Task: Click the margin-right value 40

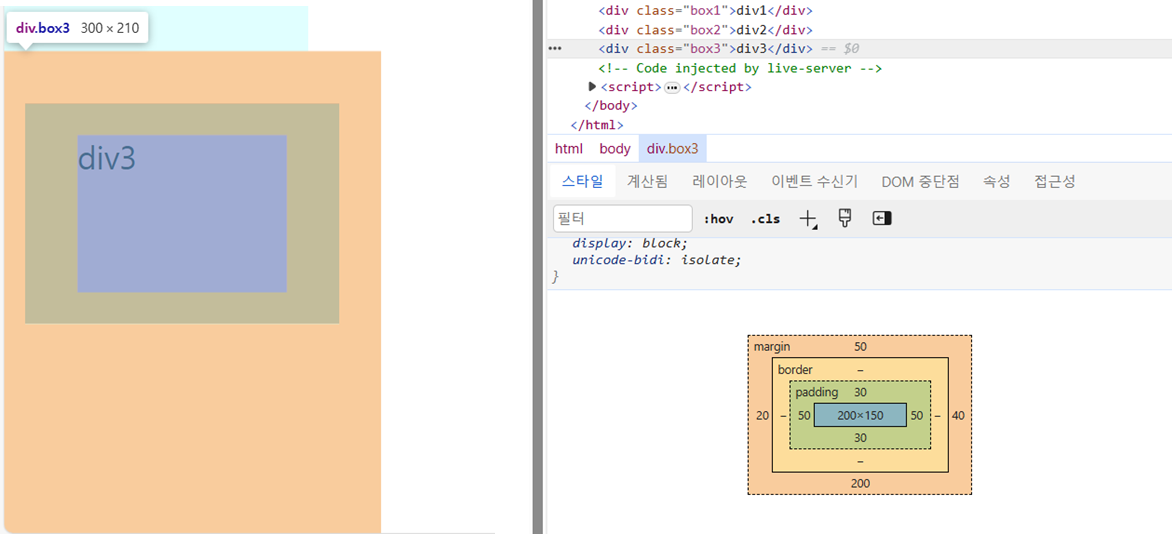Action: (x=958, y=415)
